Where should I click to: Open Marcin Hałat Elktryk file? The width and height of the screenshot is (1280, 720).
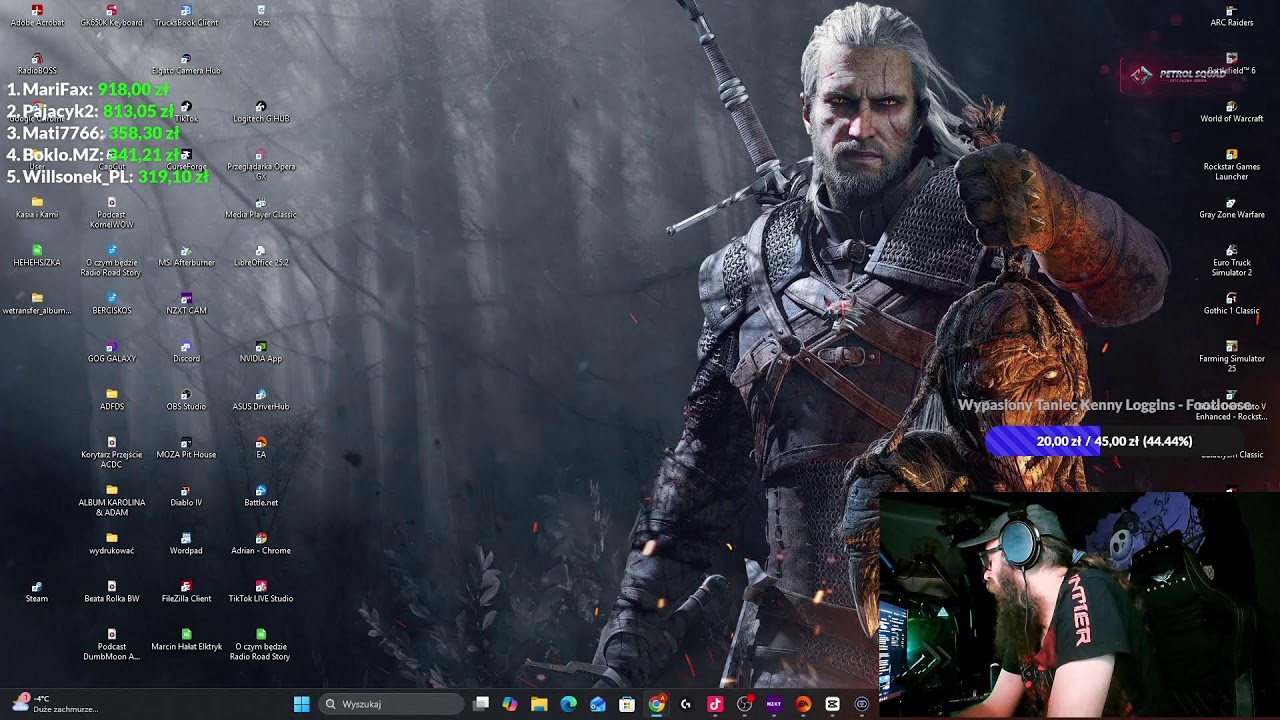[186, 639]
